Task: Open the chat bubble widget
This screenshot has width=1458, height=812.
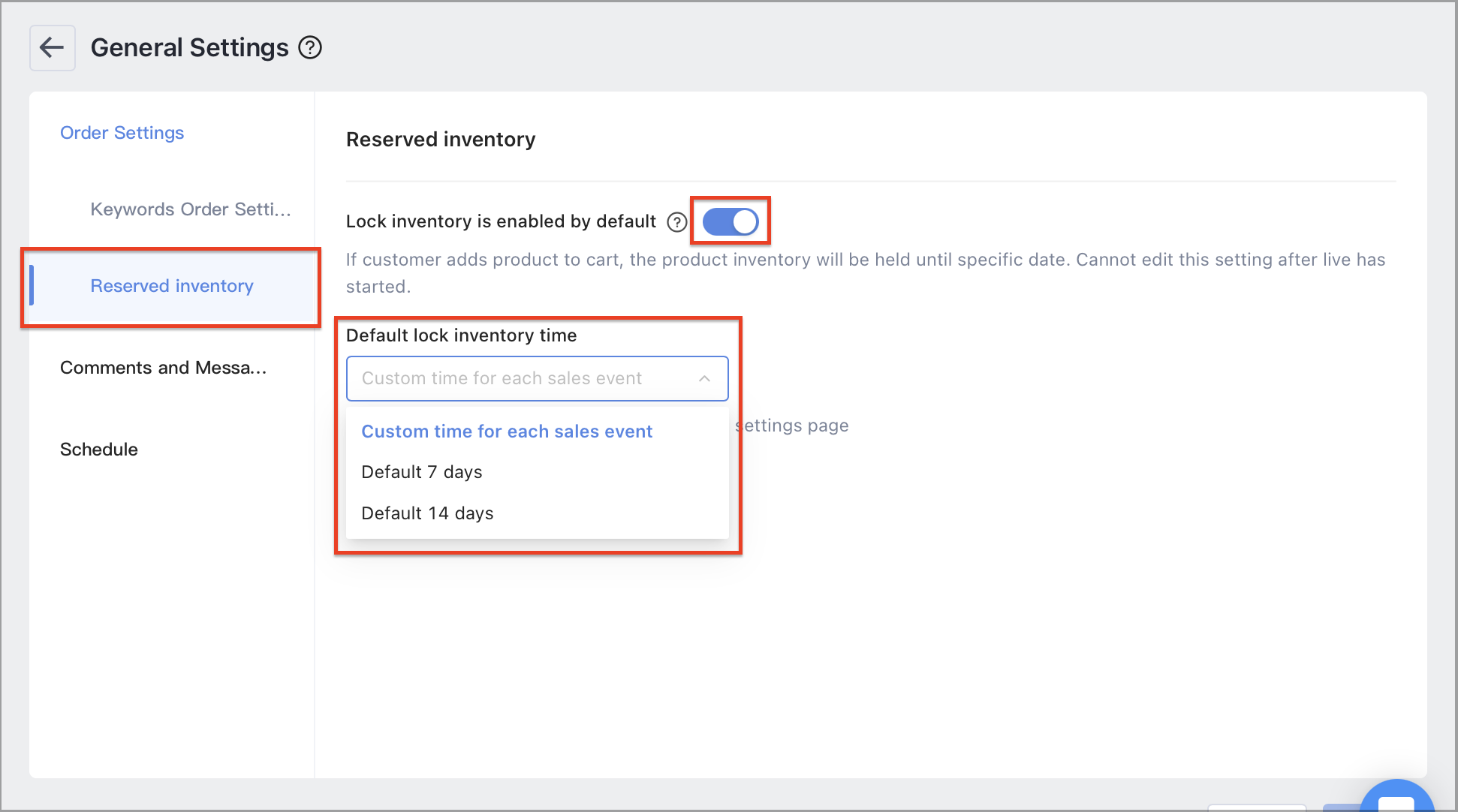Action: (1396, 798)
